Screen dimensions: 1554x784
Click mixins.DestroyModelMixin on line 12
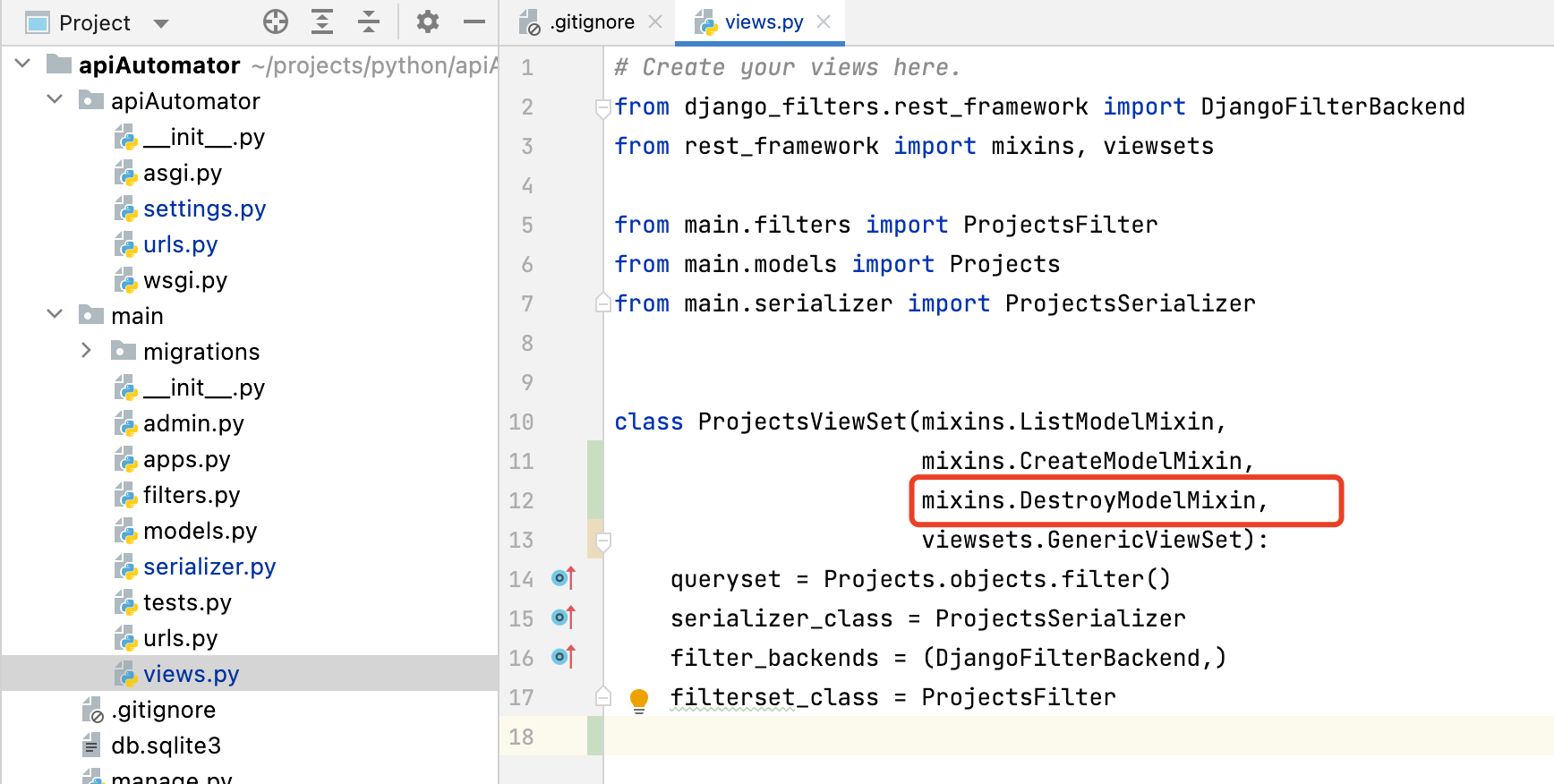click(x=1089, y=500)
